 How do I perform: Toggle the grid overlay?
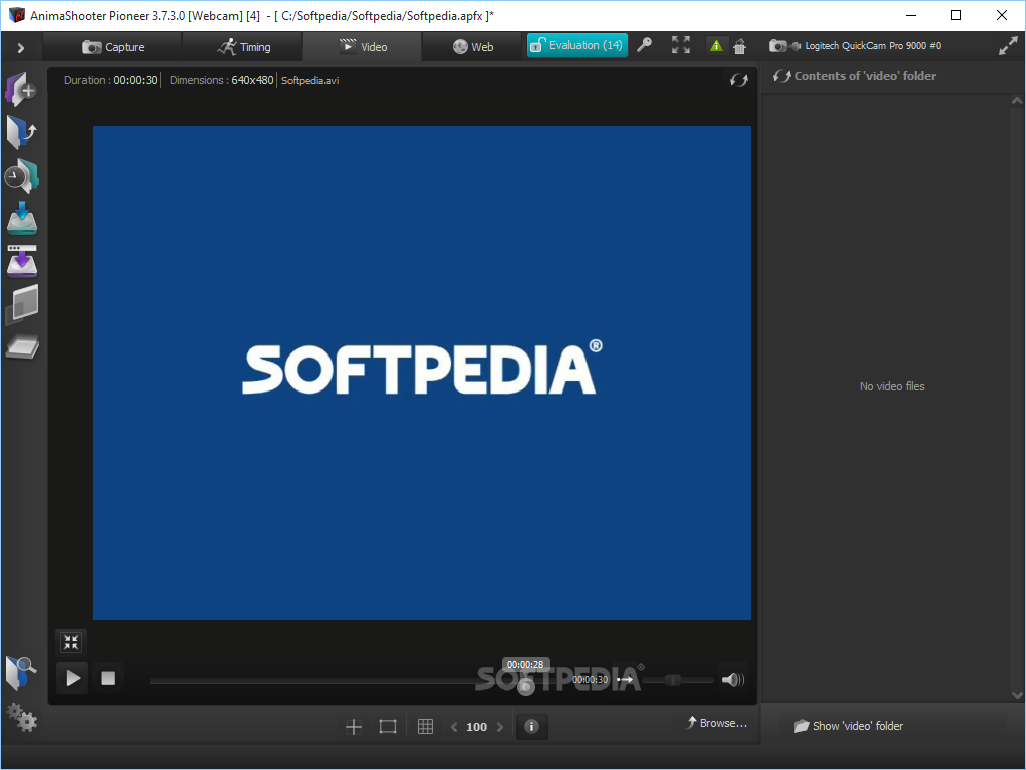point(425,727)
